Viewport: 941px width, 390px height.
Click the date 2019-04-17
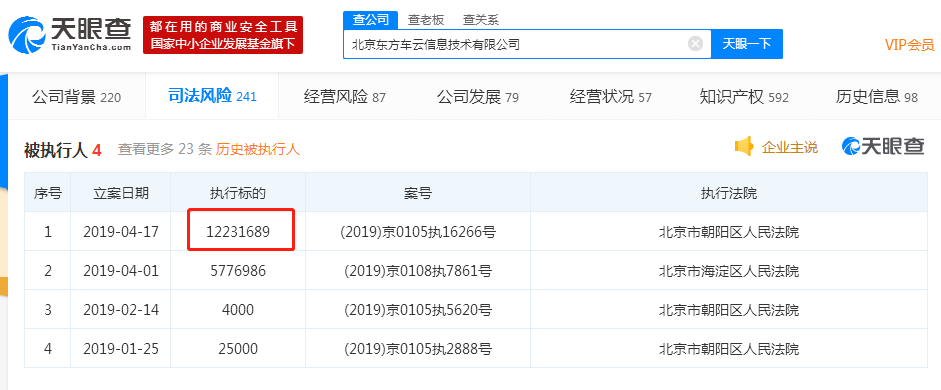pos(121,232)
